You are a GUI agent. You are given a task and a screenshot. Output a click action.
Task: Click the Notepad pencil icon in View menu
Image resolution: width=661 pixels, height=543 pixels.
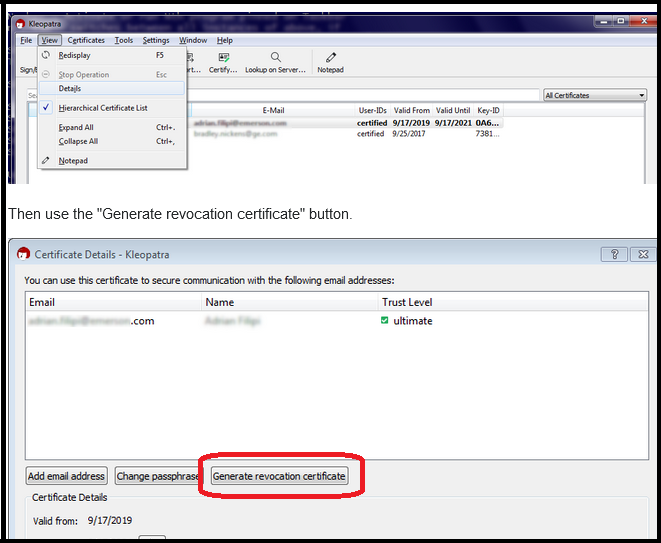[x=46, y=160]
